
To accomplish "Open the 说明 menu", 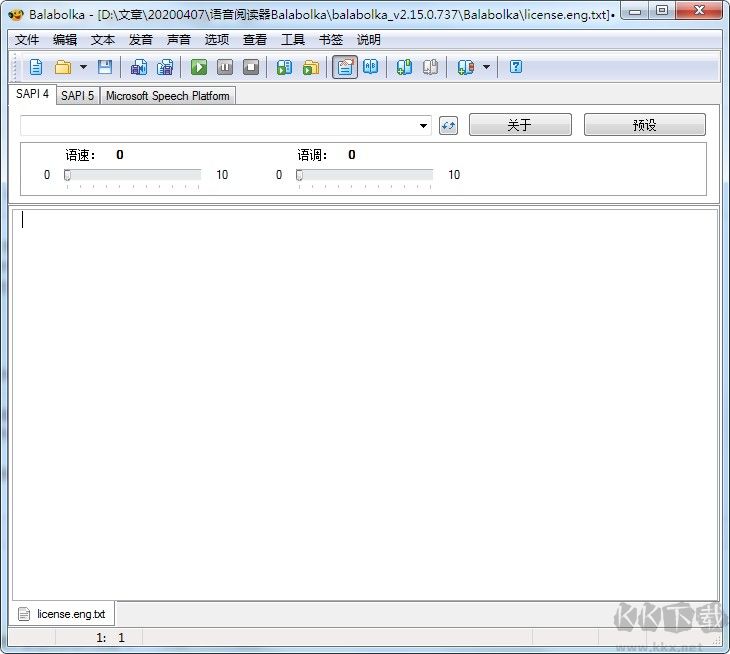I will click(369, 40).
